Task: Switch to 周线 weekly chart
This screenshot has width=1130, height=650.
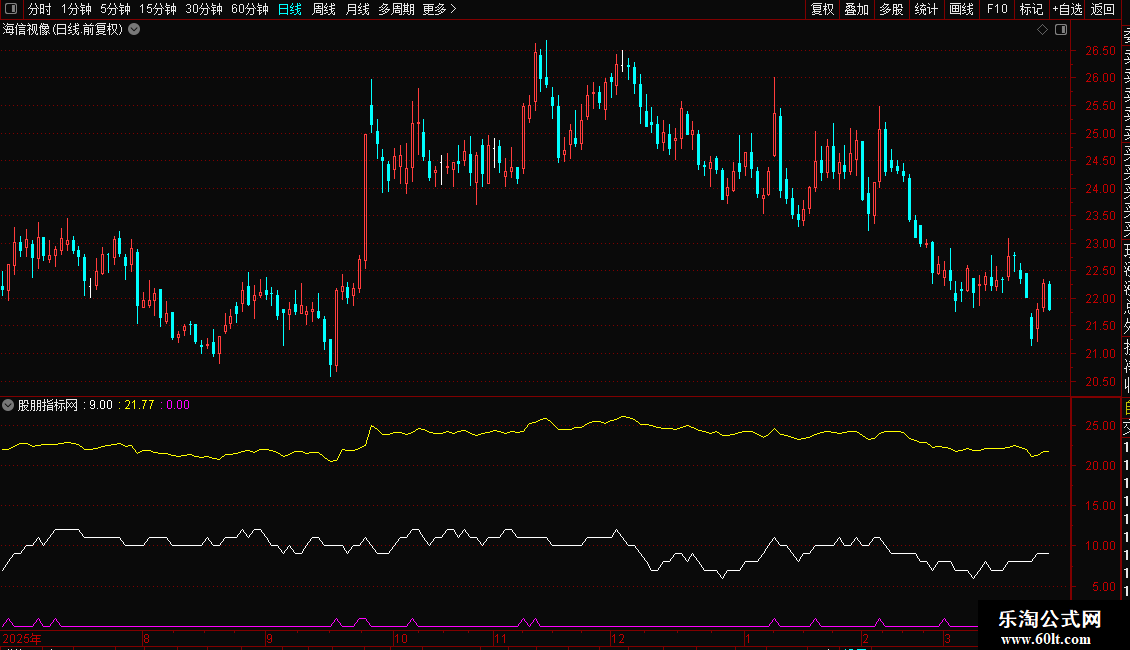Action: point(324,9)
